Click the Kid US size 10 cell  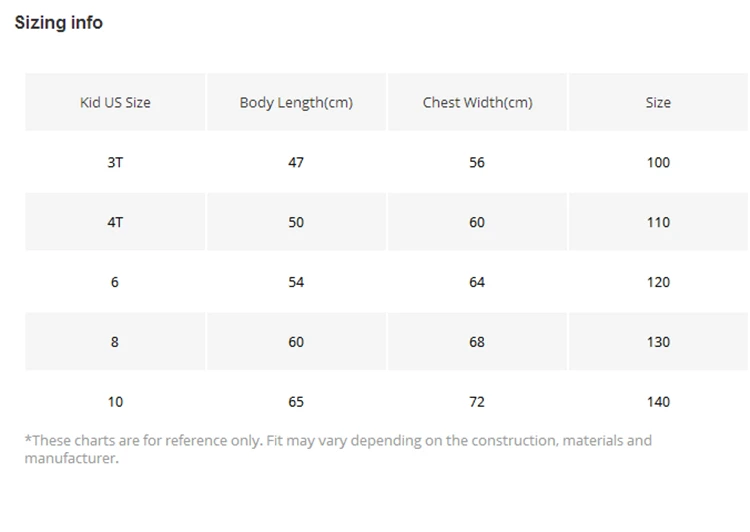[115, 401]
